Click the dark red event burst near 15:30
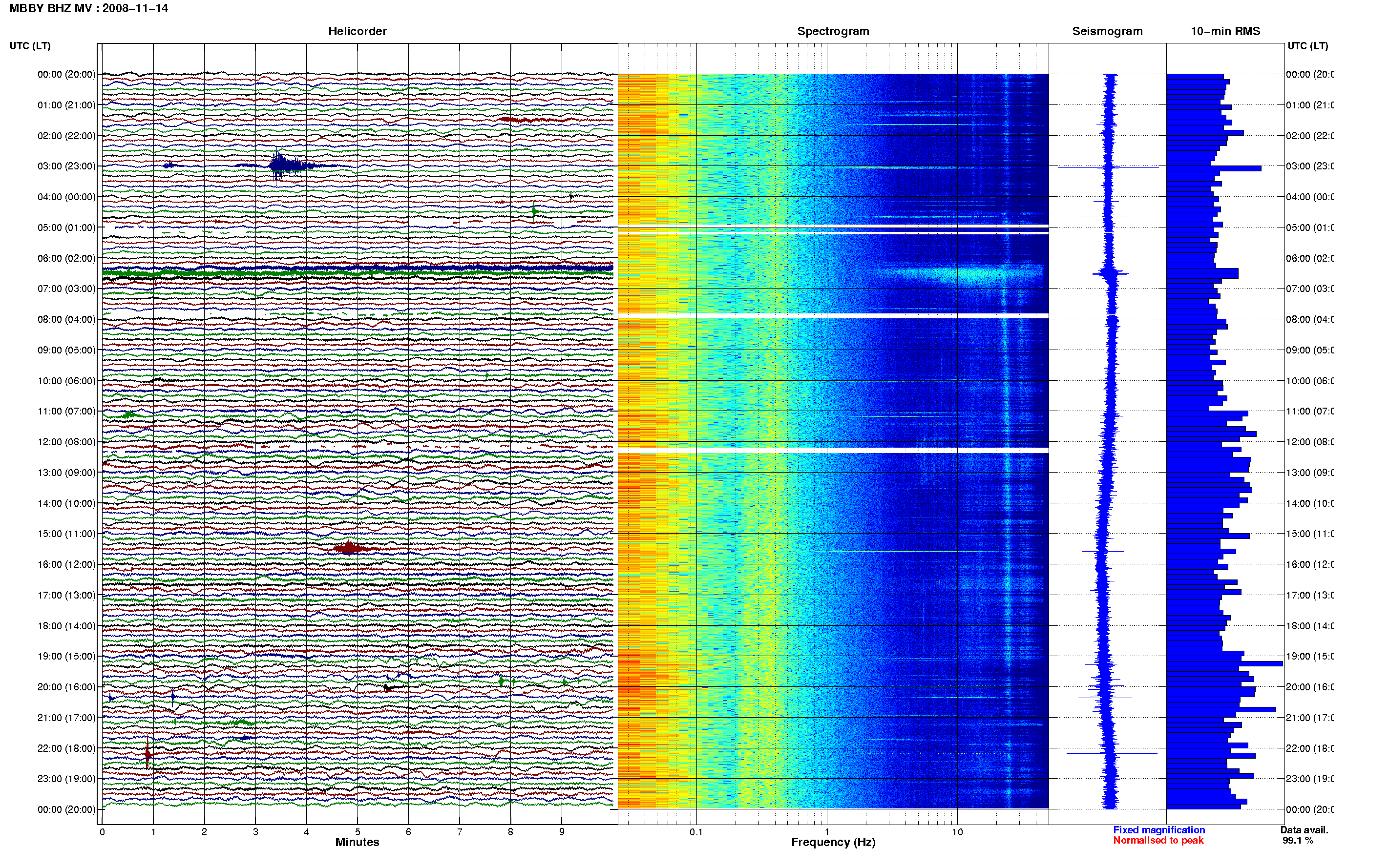1389x868 pixels. pyautogui.click(x=351, y=548)
